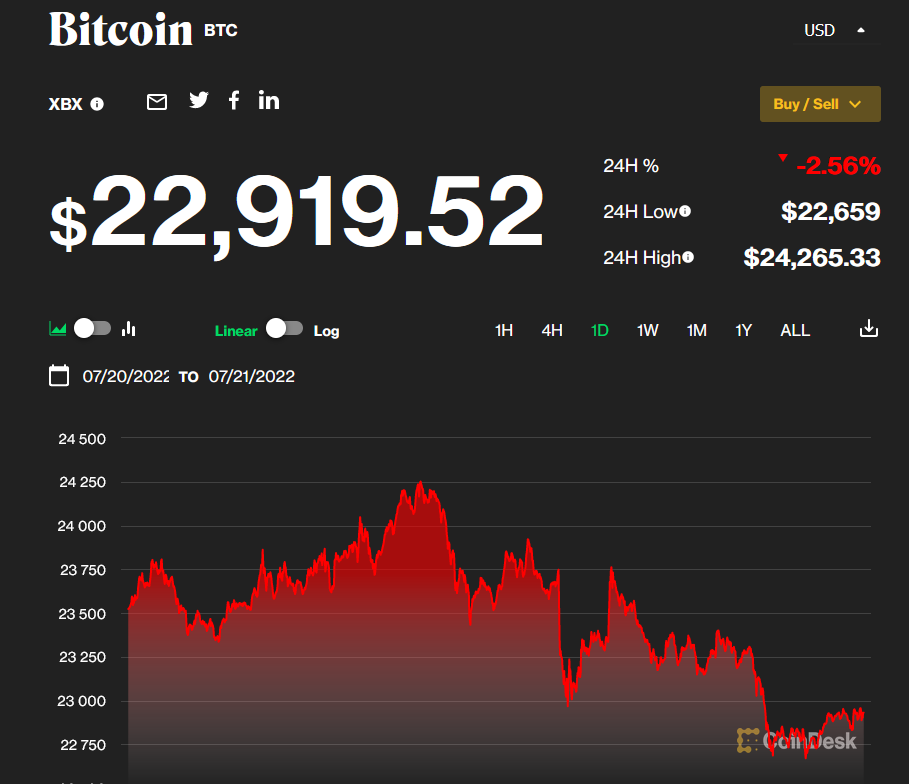Share Bitcoin price via email icon
The width and height of the screenshot is (909, 784).
[157, 101]
